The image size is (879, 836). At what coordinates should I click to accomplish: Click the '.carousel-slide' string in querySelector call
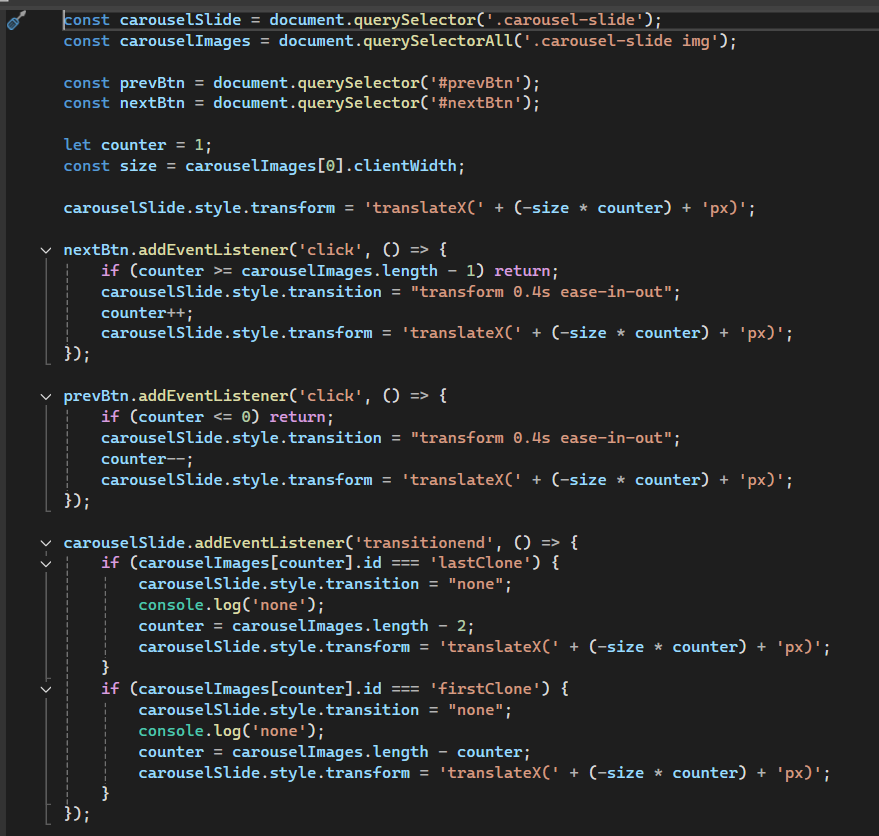564,20
